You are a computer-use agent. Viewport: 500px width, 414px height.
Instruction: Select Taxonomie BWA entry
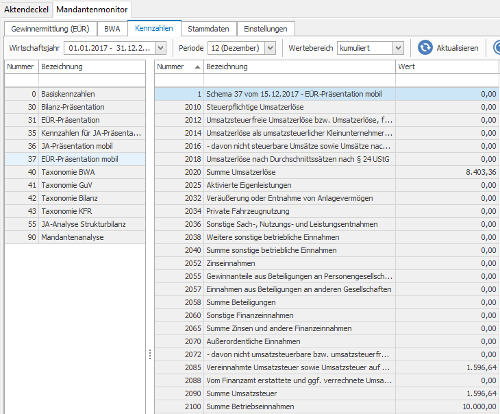75,172
